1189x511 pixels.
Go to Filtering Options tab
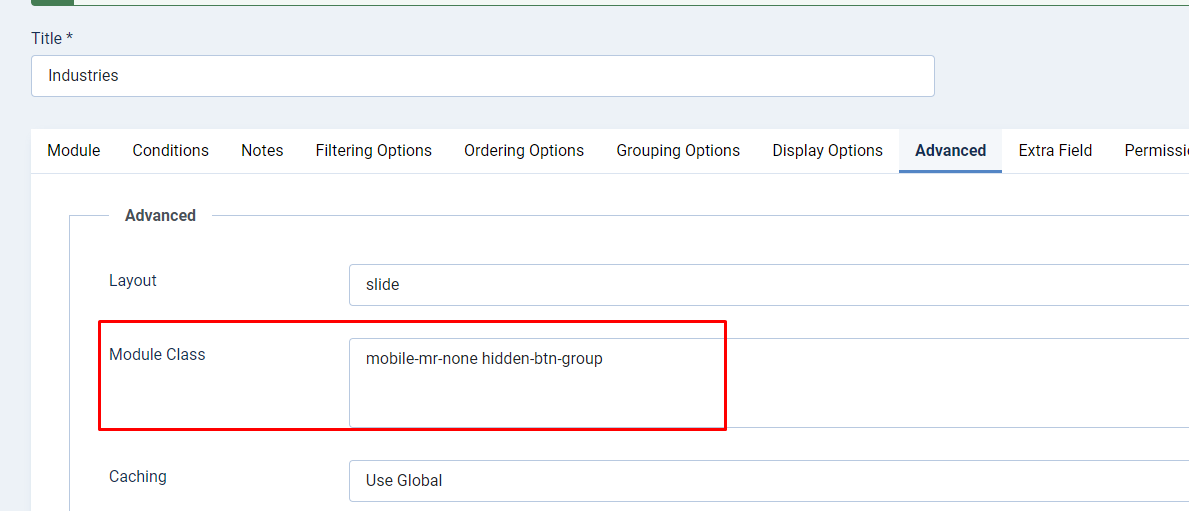click(373, 151)
